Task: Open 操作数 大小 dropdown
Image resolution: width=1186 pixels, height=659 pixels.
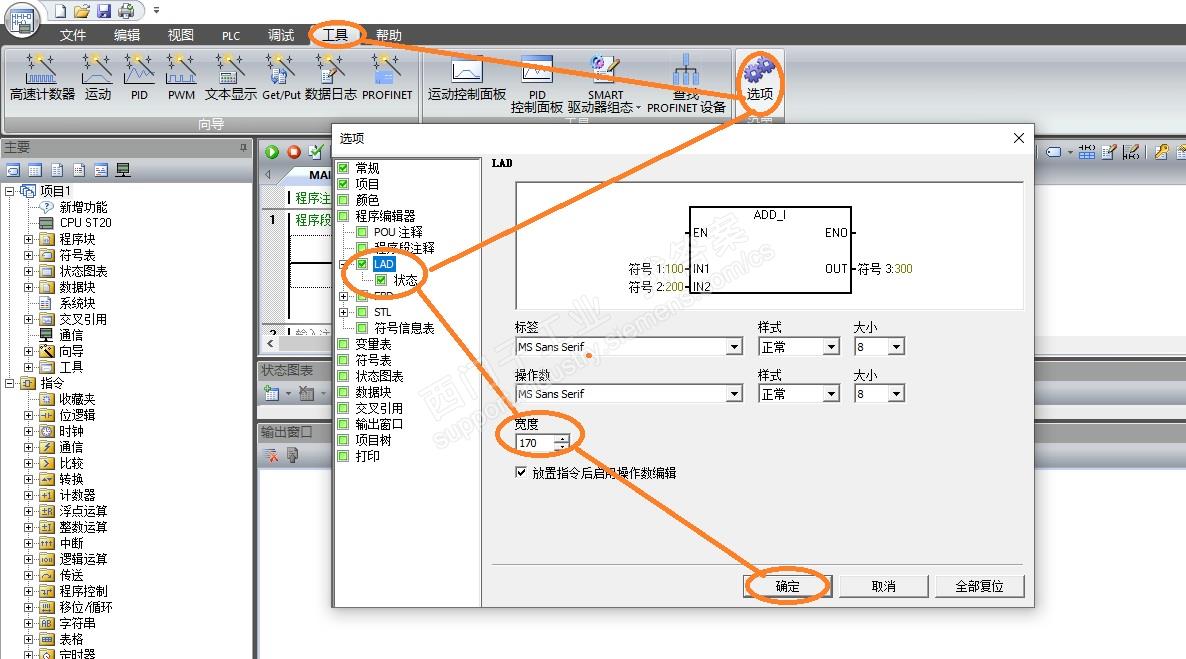Action: pyautogui.click(x=896, y=393)
